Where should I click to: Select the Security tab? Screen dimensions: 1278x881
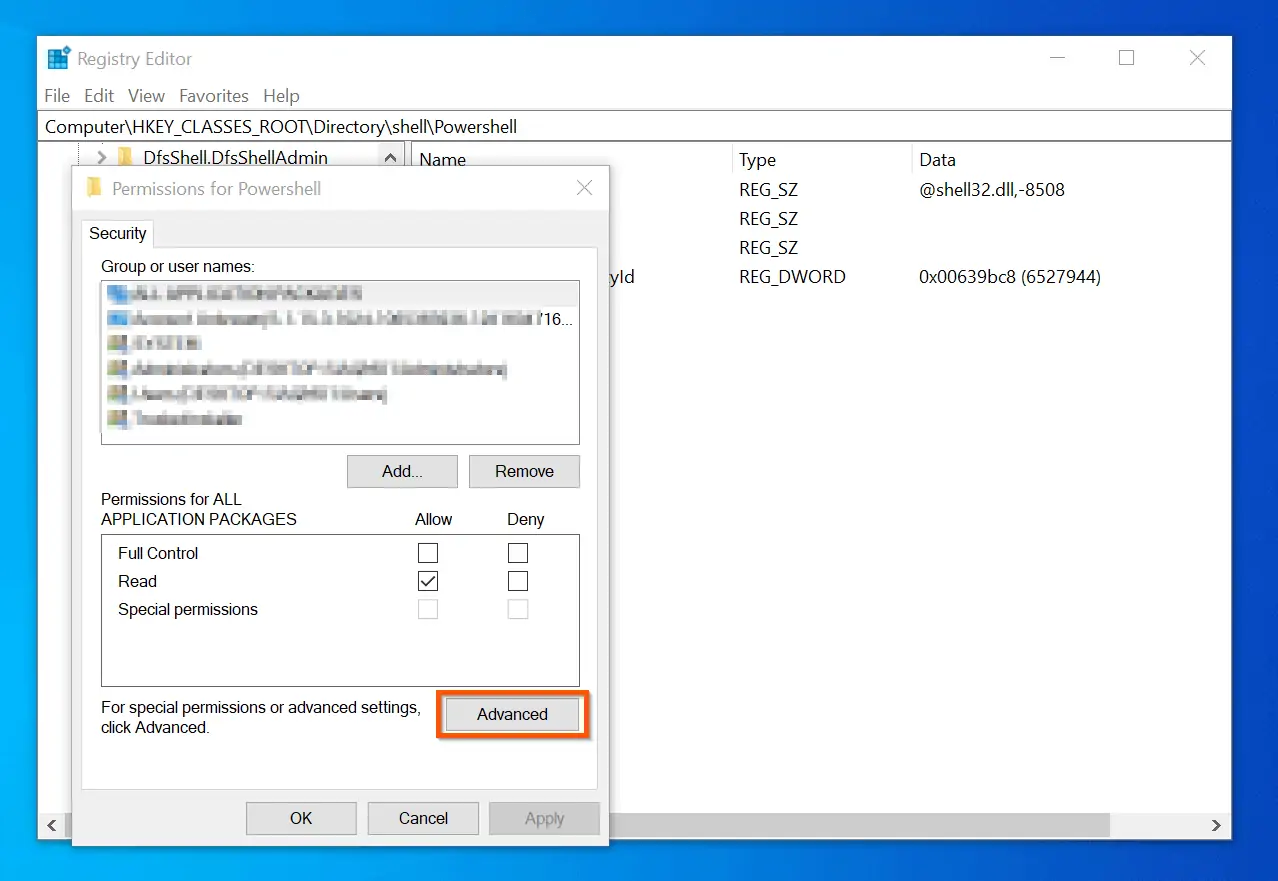coord(118,233)
